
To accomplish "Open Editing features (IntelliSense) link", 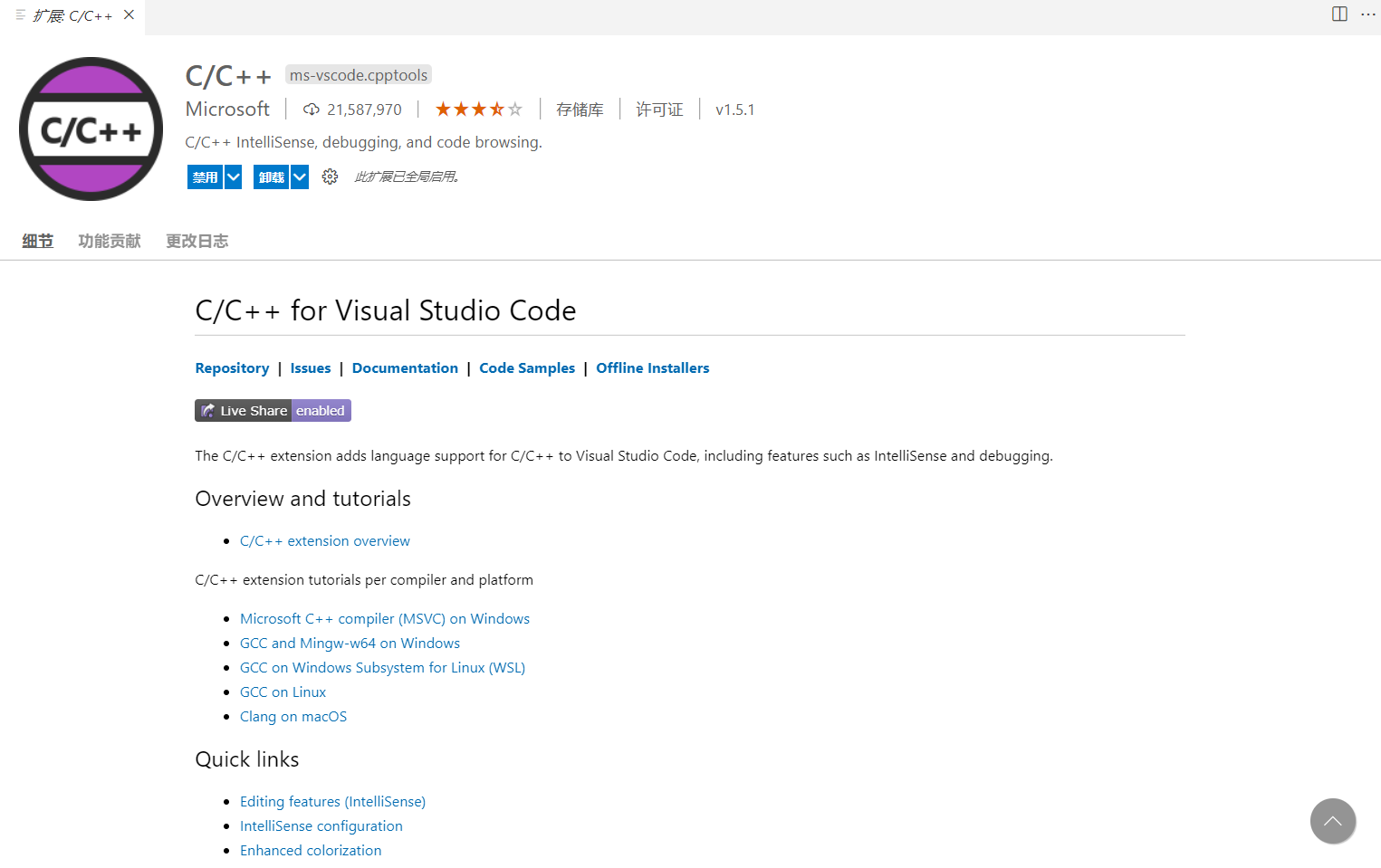I will point(332,802).
